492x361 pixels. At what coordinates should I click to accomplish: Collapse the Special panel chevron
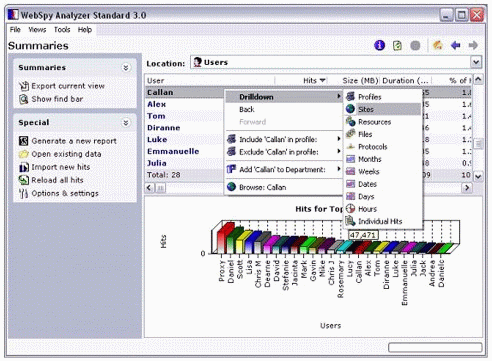126,123
